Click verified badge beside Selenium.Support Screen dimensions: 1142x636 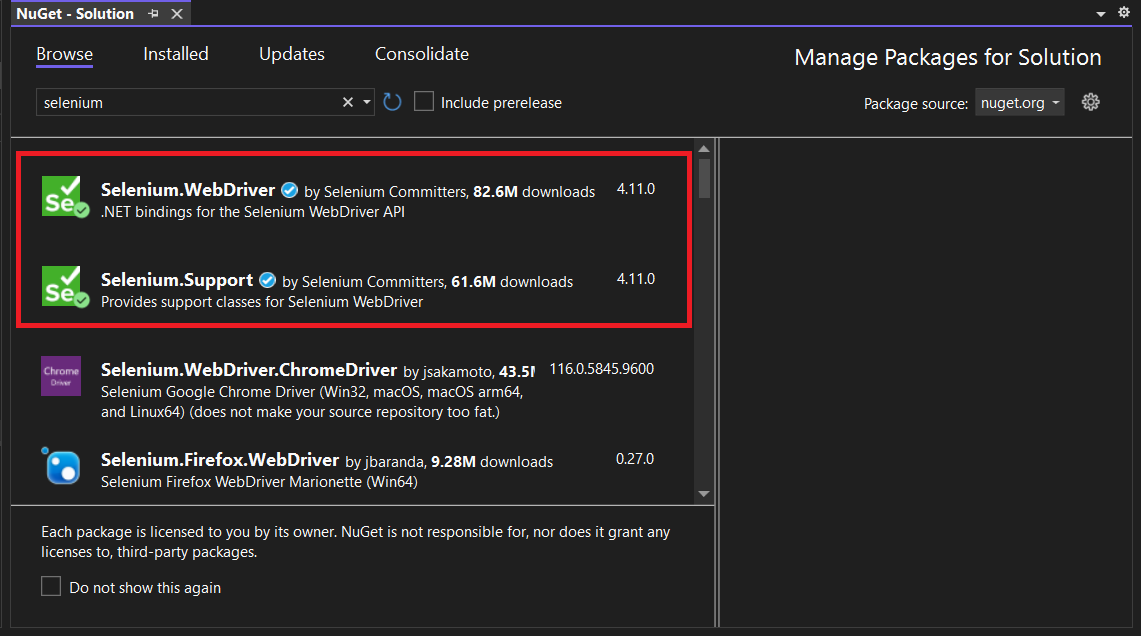(267, 280)
